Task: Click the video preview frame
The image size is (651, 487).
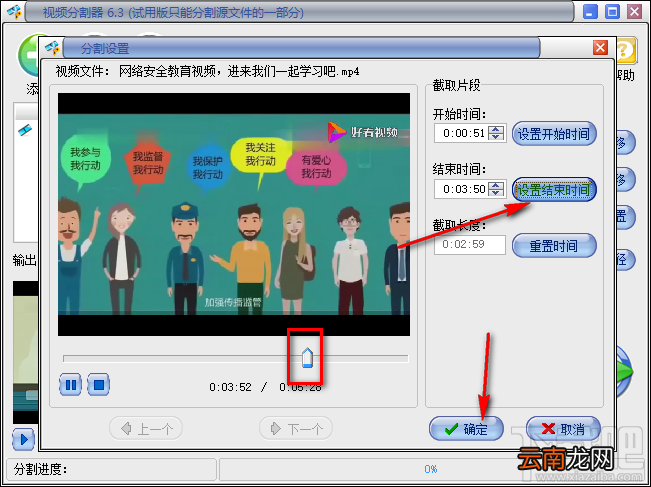Action: [234, 214]
